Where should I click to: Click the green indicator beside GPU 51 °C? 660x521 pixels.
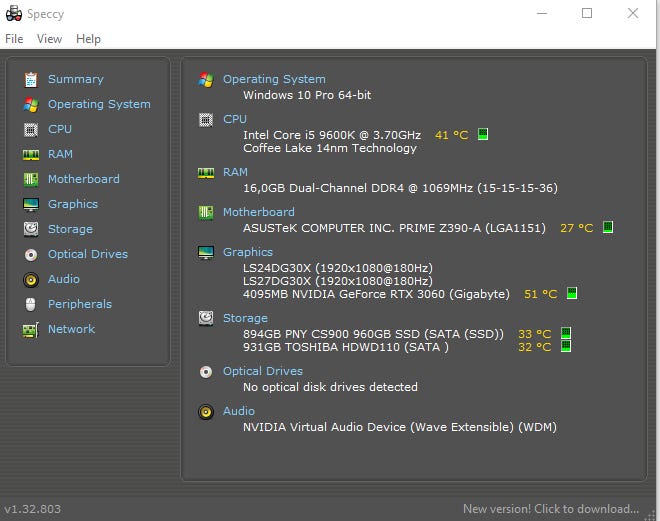coord(572,293)
